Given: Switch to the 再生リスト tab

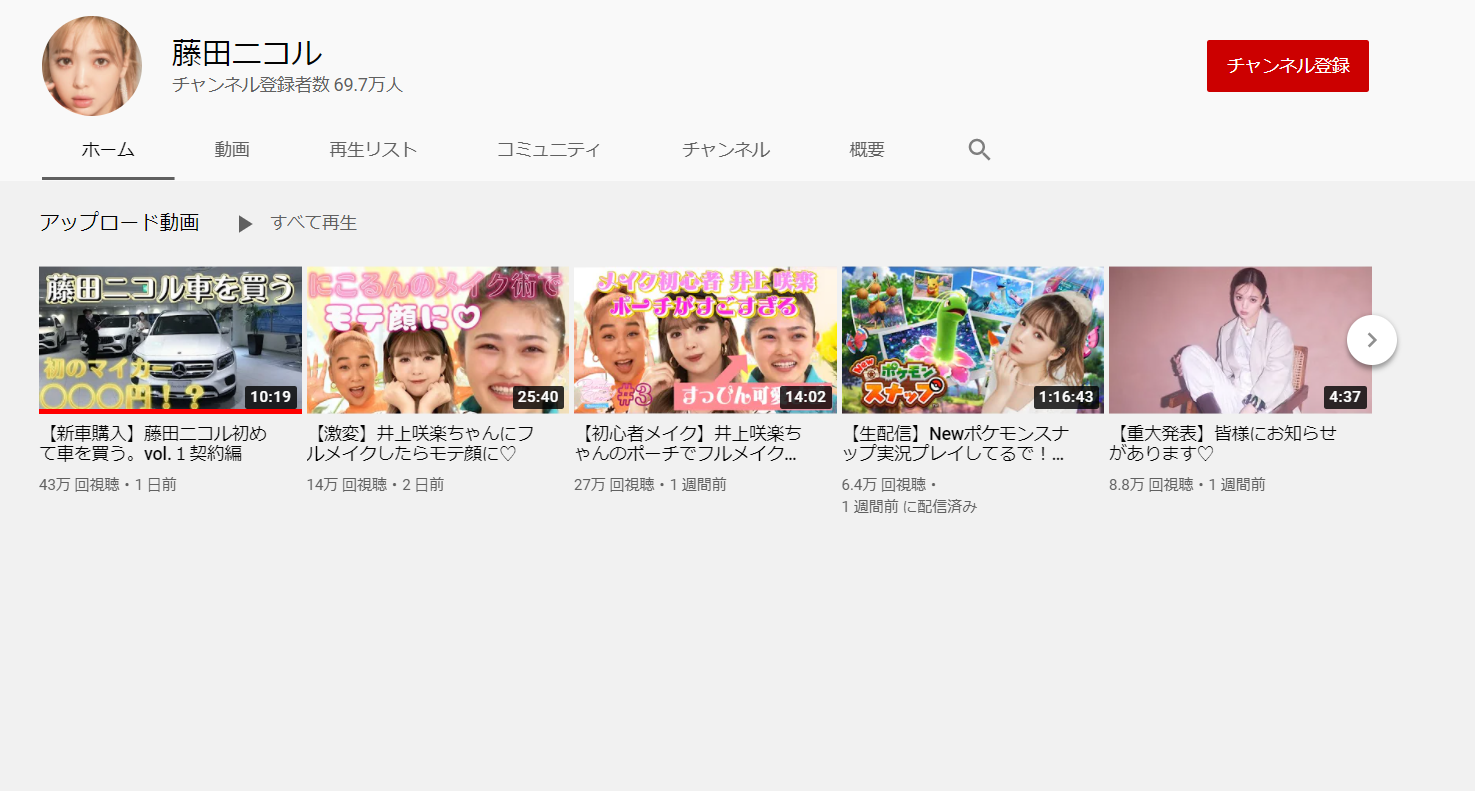Looking at the screenshot, I should coord(373,150).
